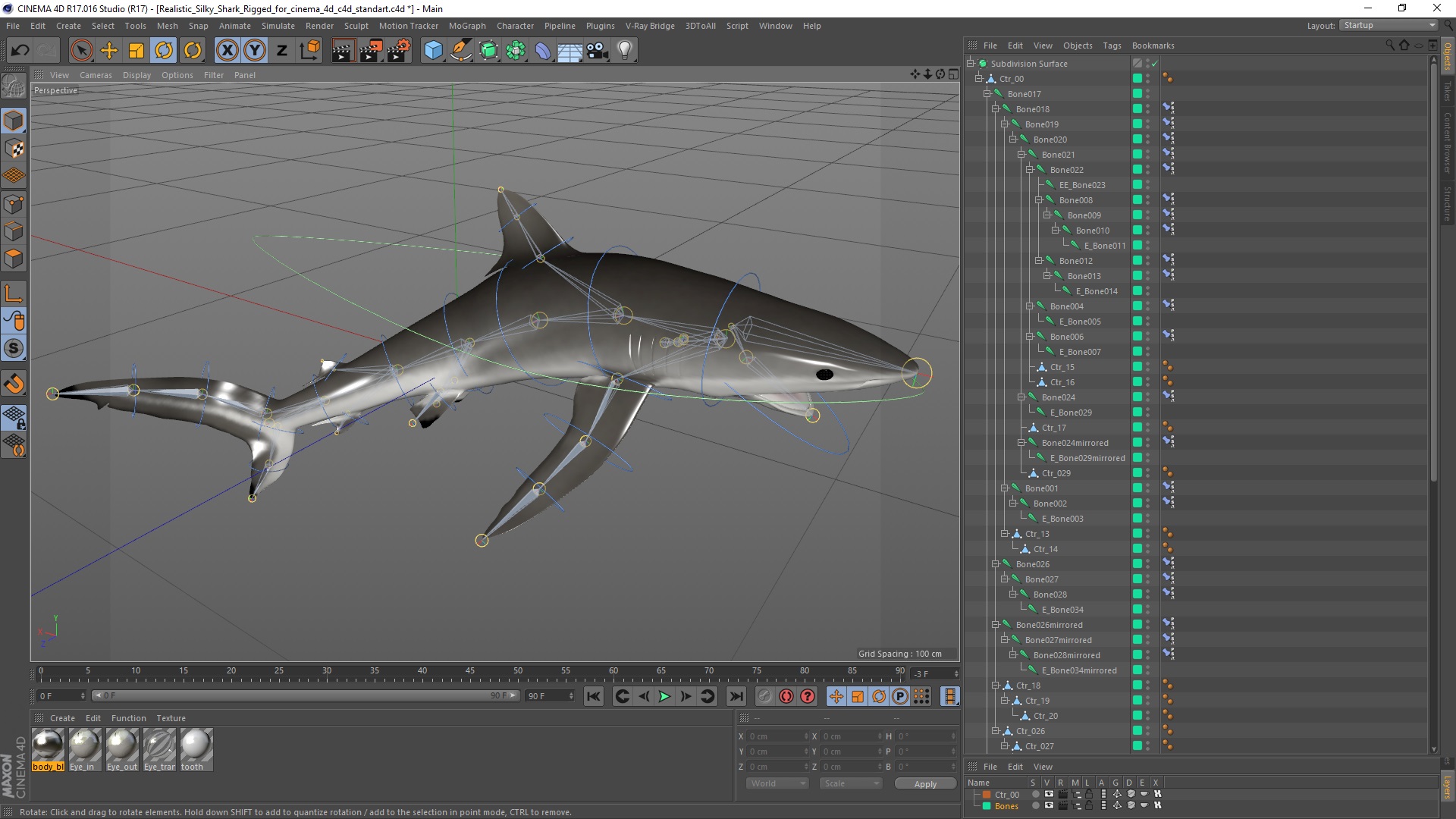Select the Live Selection tool
1456x819 pixels.
(81, 51)
